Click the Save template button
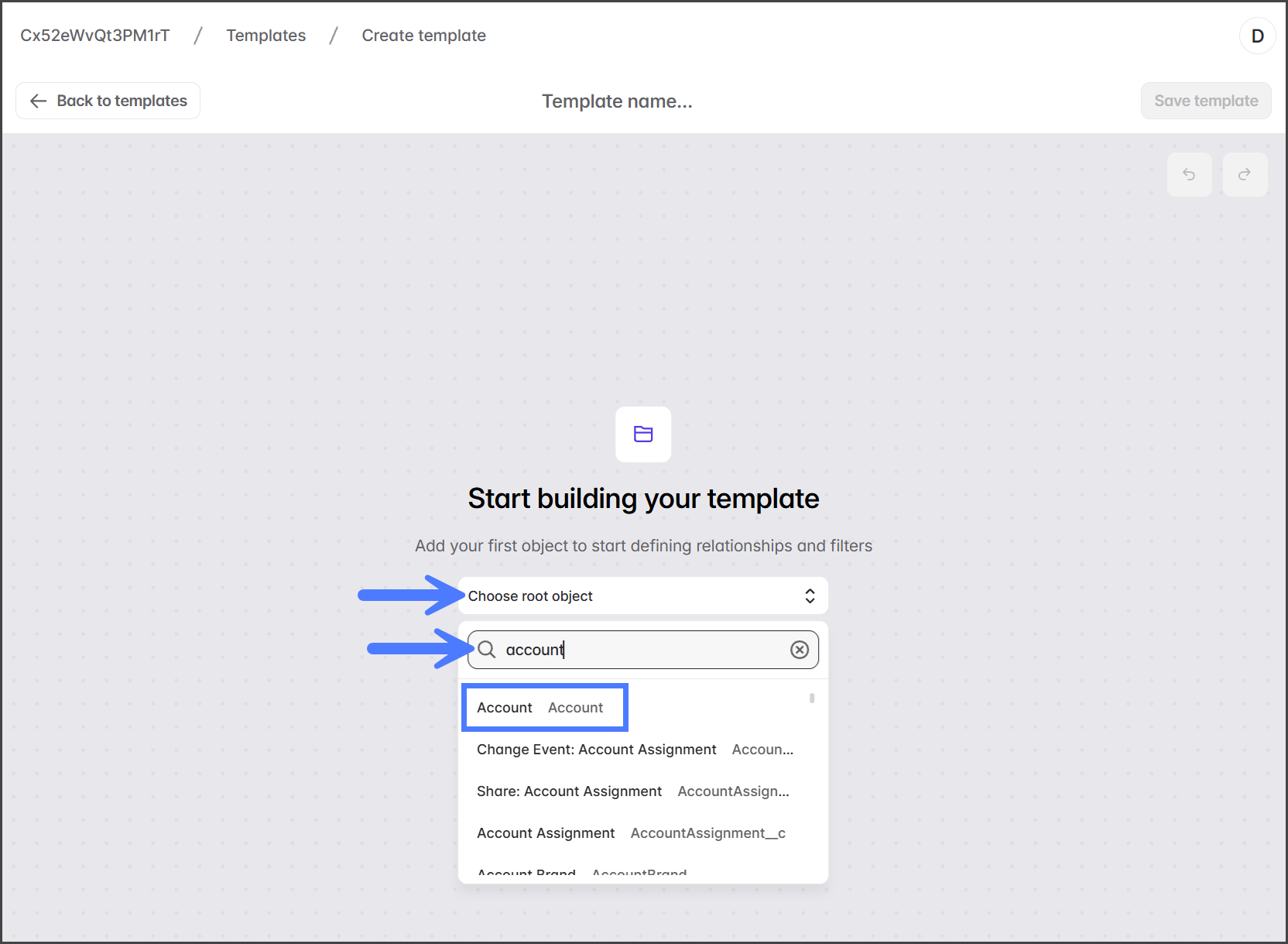1288x944 pixels. (x=1205, y=101)
